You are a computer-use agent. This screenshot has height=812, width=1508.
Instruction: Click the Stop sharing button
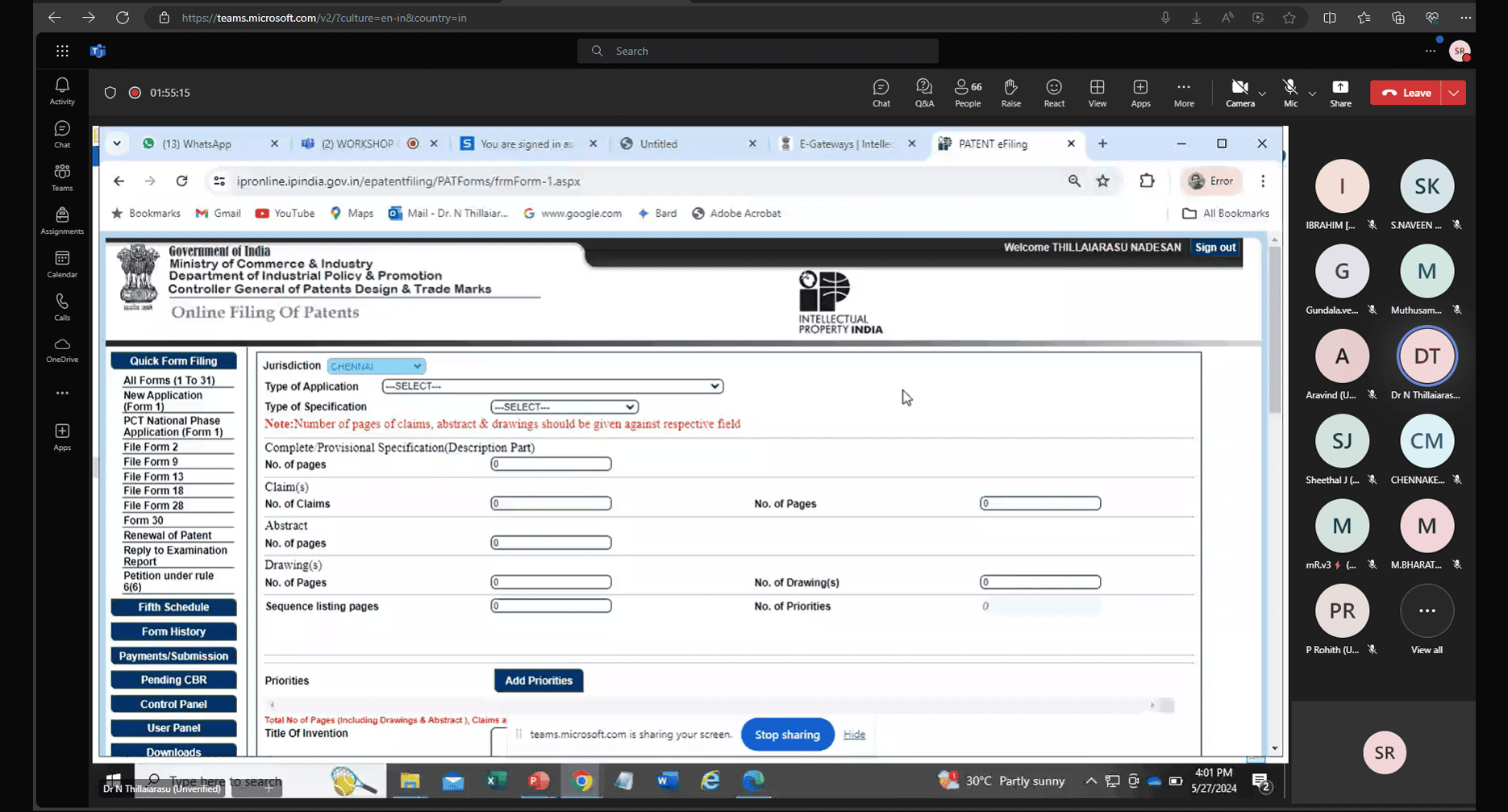(787, 735)
